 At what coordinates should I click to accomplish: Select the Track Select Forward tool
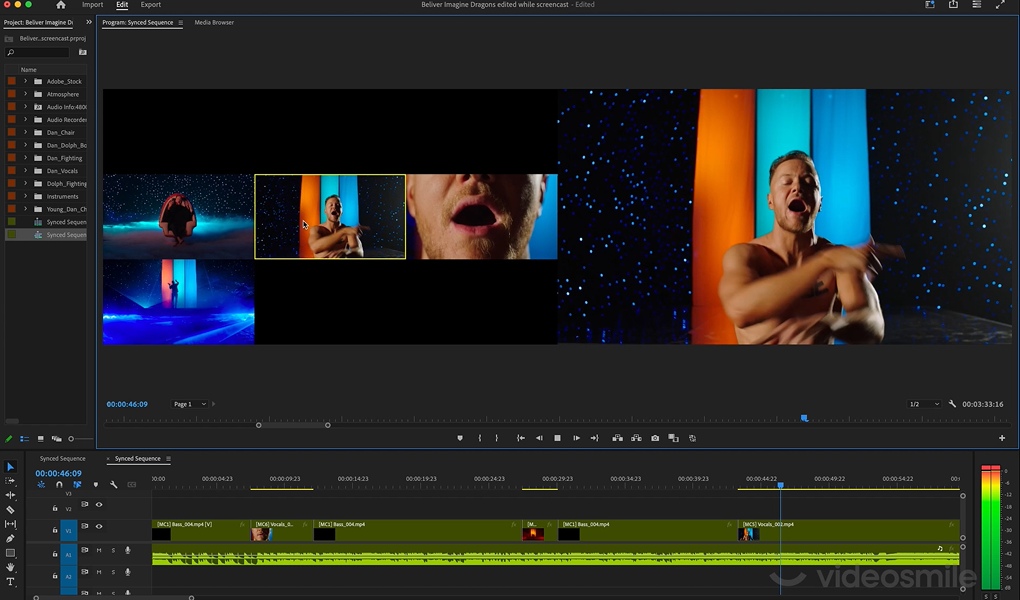[x=10, y=481]
